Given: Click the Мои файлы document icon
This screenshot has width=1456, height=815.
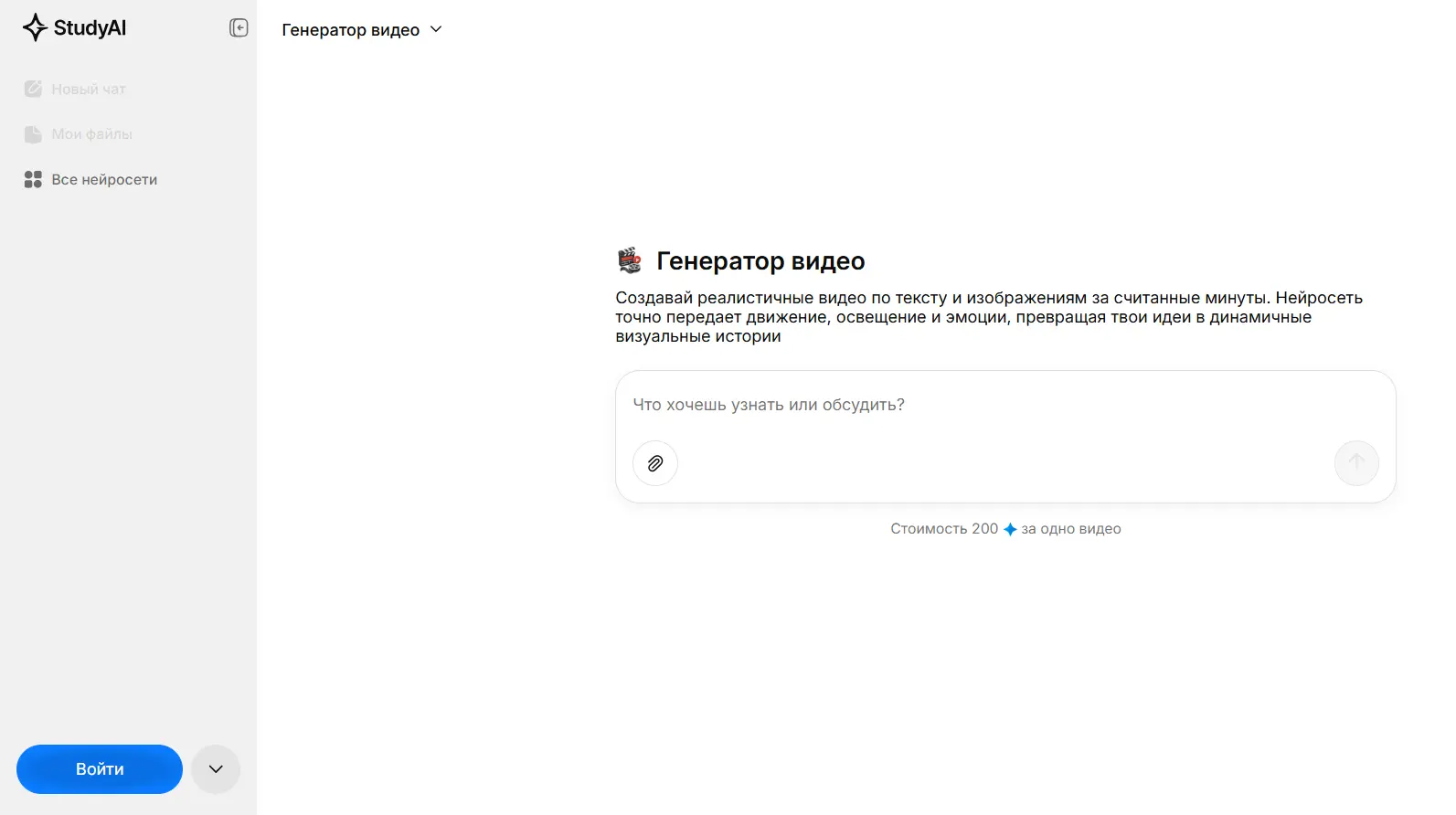Looking at the screenshot, I should [33, 134].
